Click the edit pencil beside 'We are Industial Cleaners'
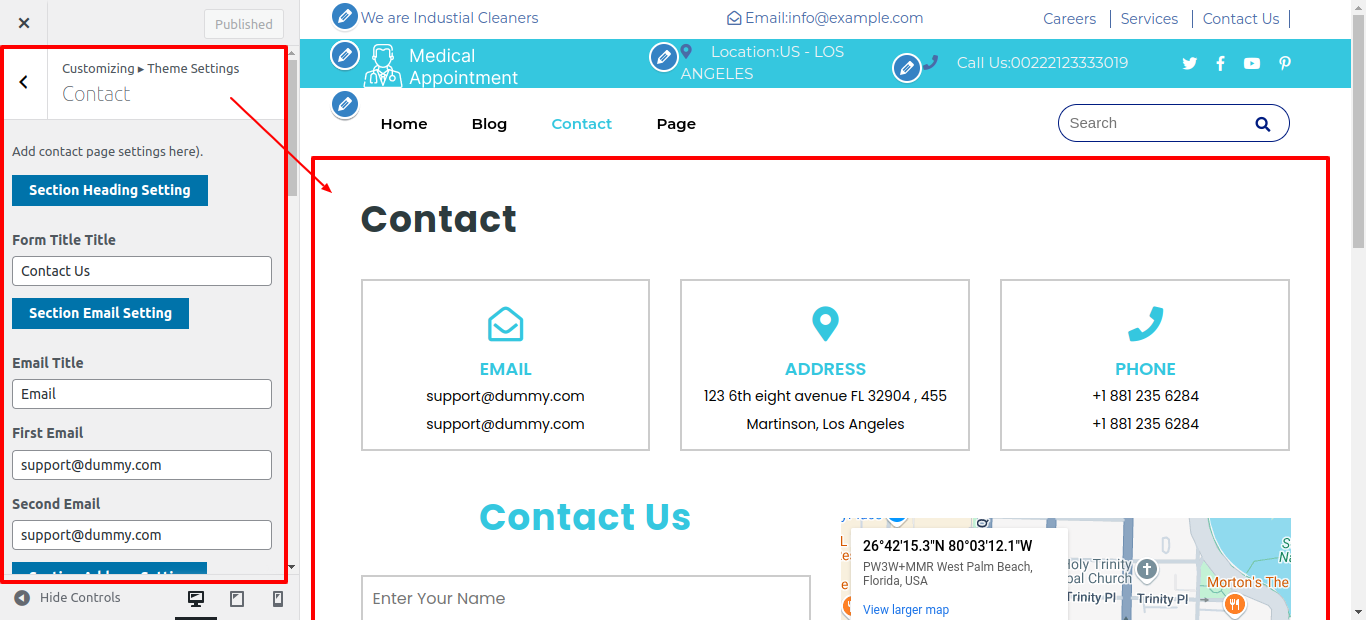Image resolution: width=1366 pixels, height=620 pixels. click(x=344, y=16)
